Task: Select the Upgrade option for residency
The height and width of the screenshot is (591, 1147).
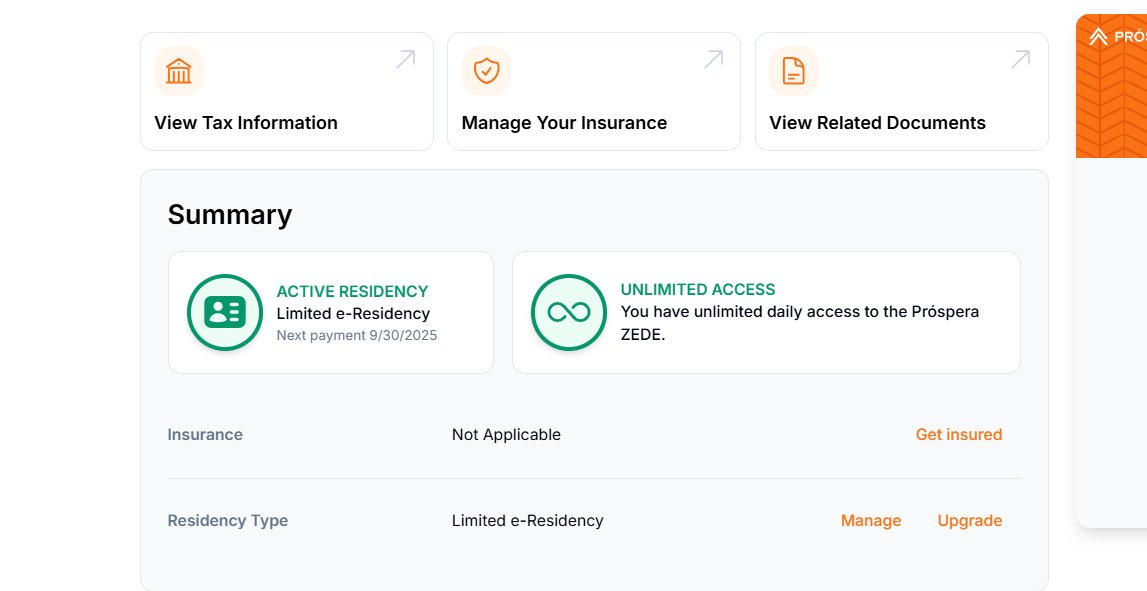Action: (x=969, y=520)
